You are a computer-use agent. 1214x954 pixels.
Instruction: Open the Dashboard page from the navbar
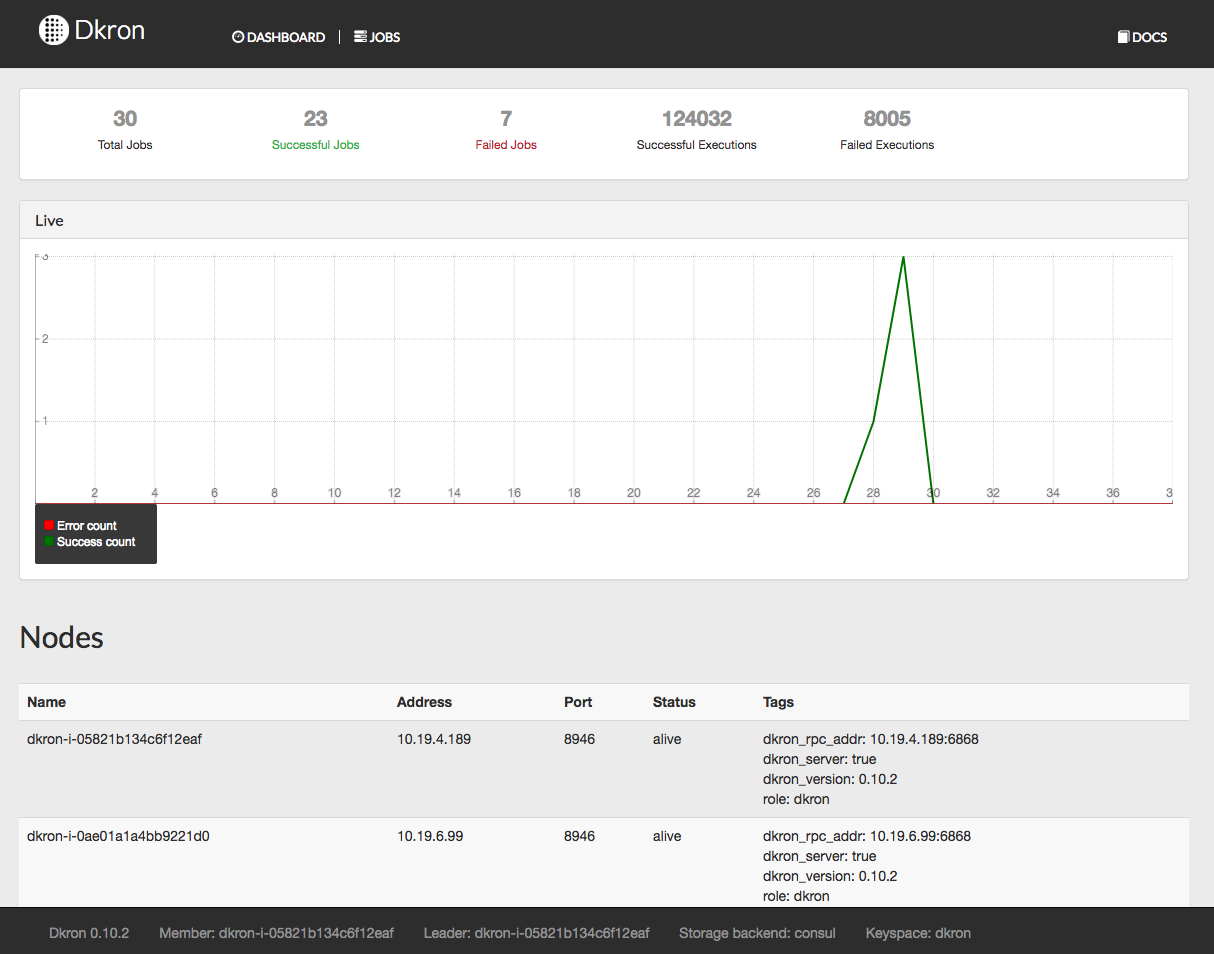[x=279, y=37]
